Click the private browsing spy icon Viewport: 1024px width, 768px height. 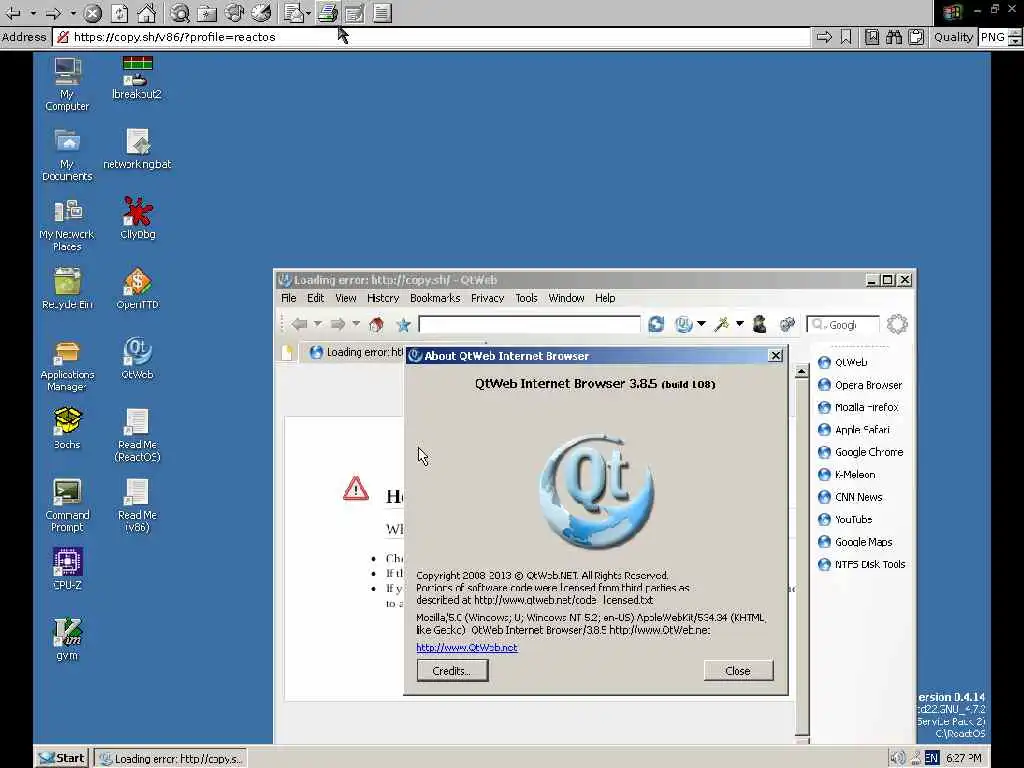pyautogui.click(x=760, y=324)
